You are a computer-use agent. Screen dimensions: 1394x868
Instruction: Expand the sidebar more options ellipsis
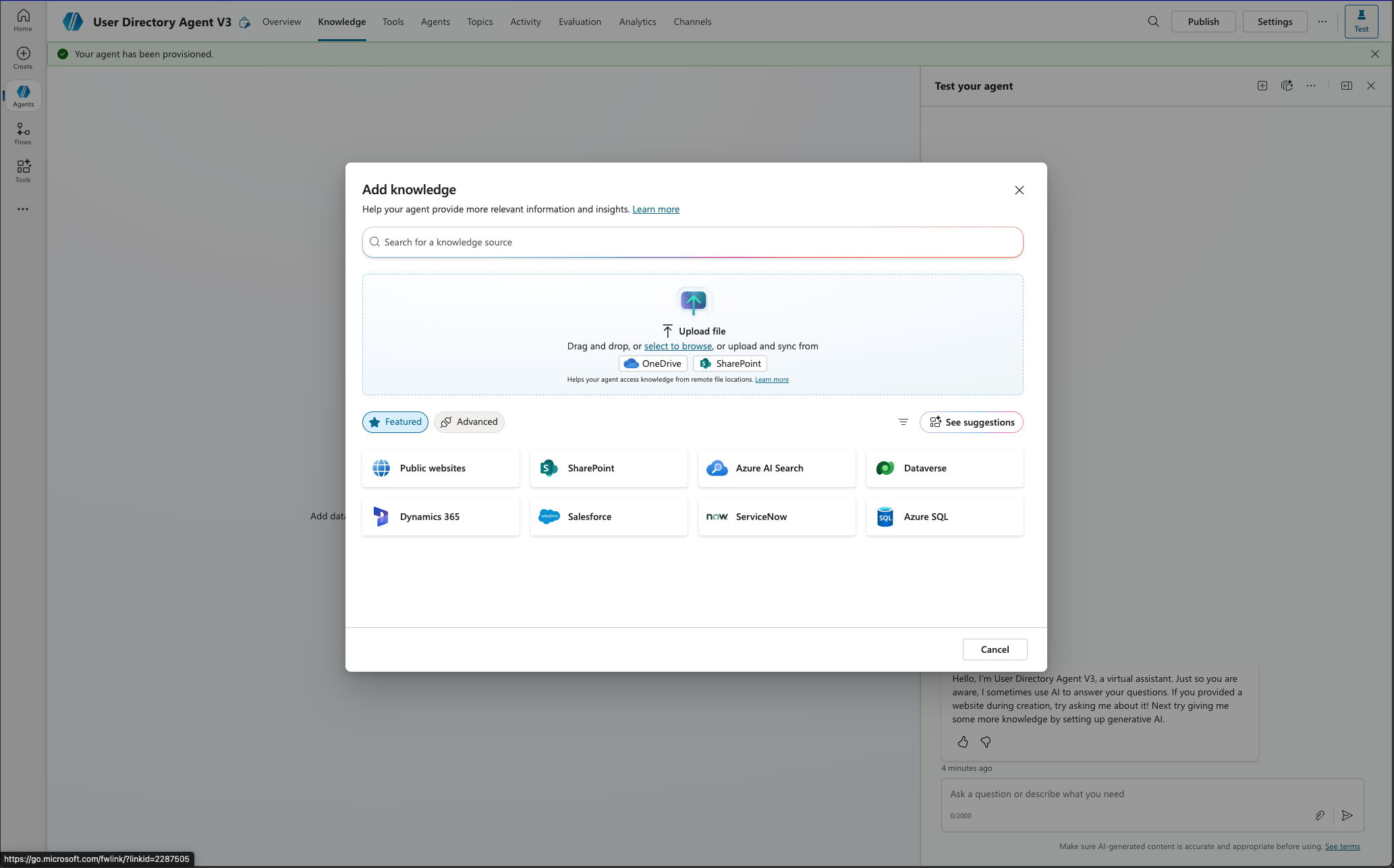pos(23,209)
